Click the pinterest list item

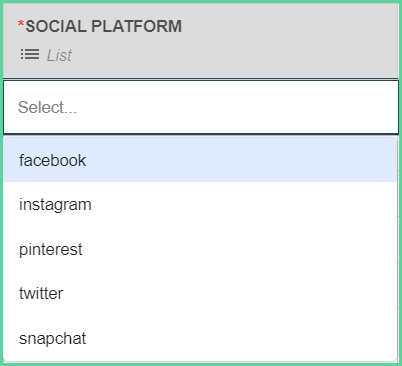click(200, 249)
